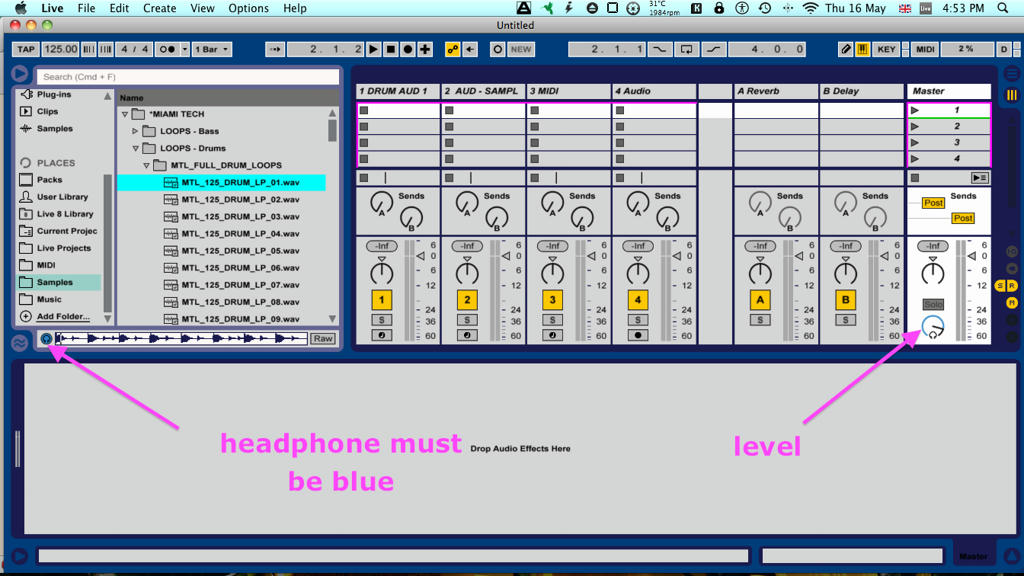Arm track 4 Audio for recording
This screenshot has height=576, width=1024.
638,335
